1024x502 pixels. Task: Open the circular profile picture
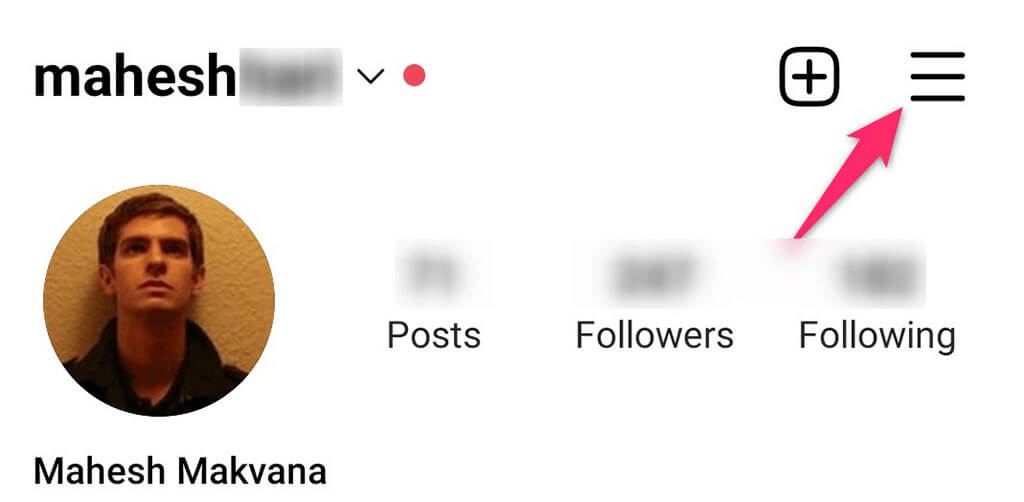click(x=159, y=300)
